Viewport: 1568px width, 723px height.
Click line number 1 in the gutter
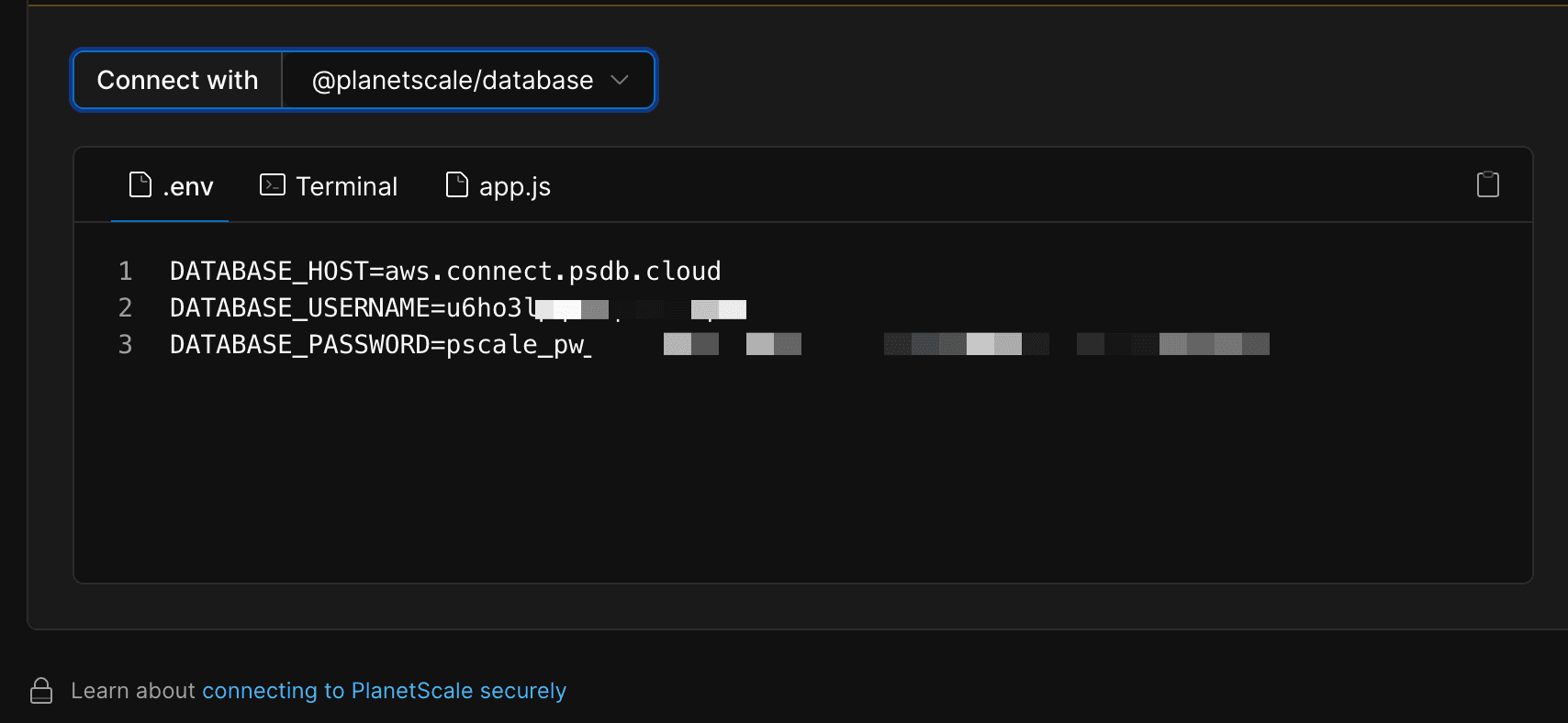pos(126,272)
